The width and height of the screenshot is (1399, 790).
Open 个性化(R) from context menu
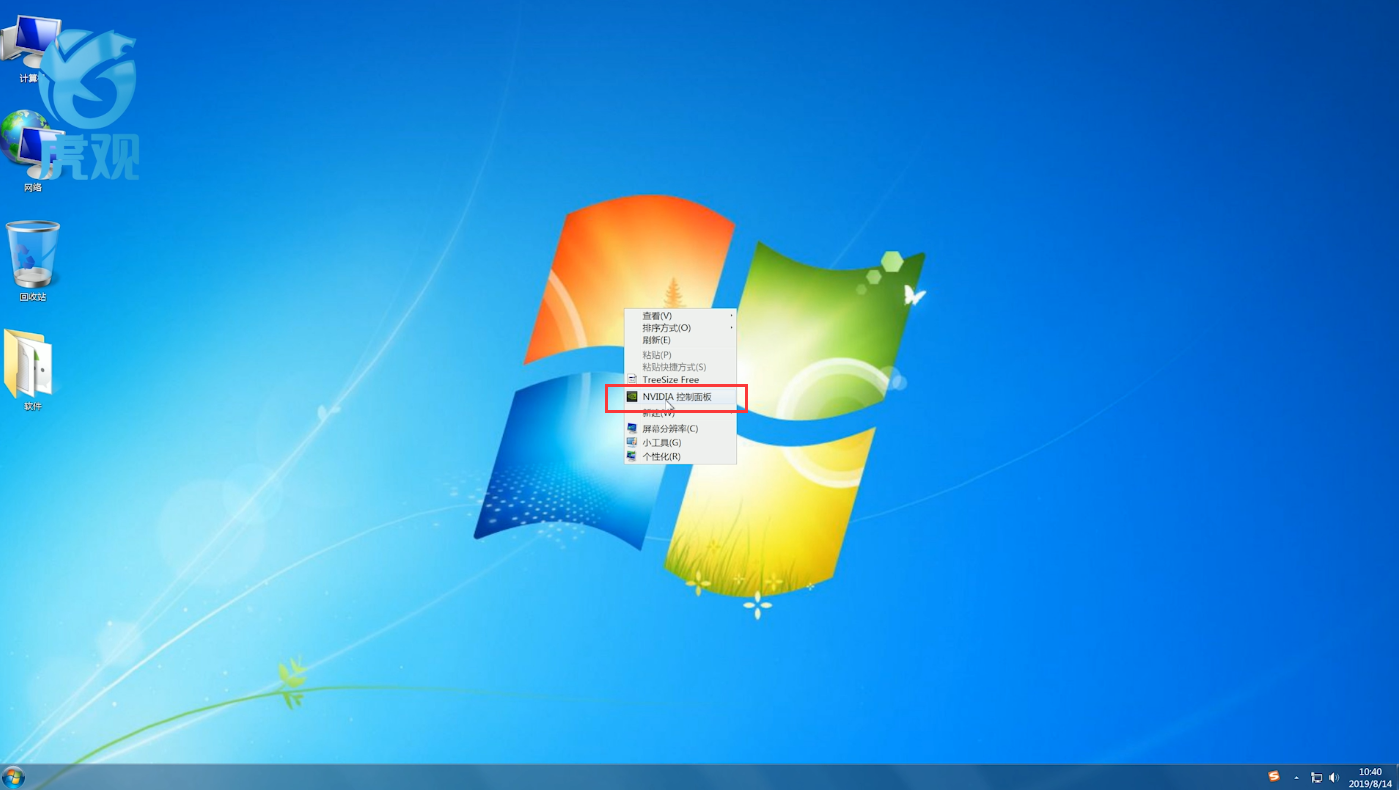(x=680, y=456)
